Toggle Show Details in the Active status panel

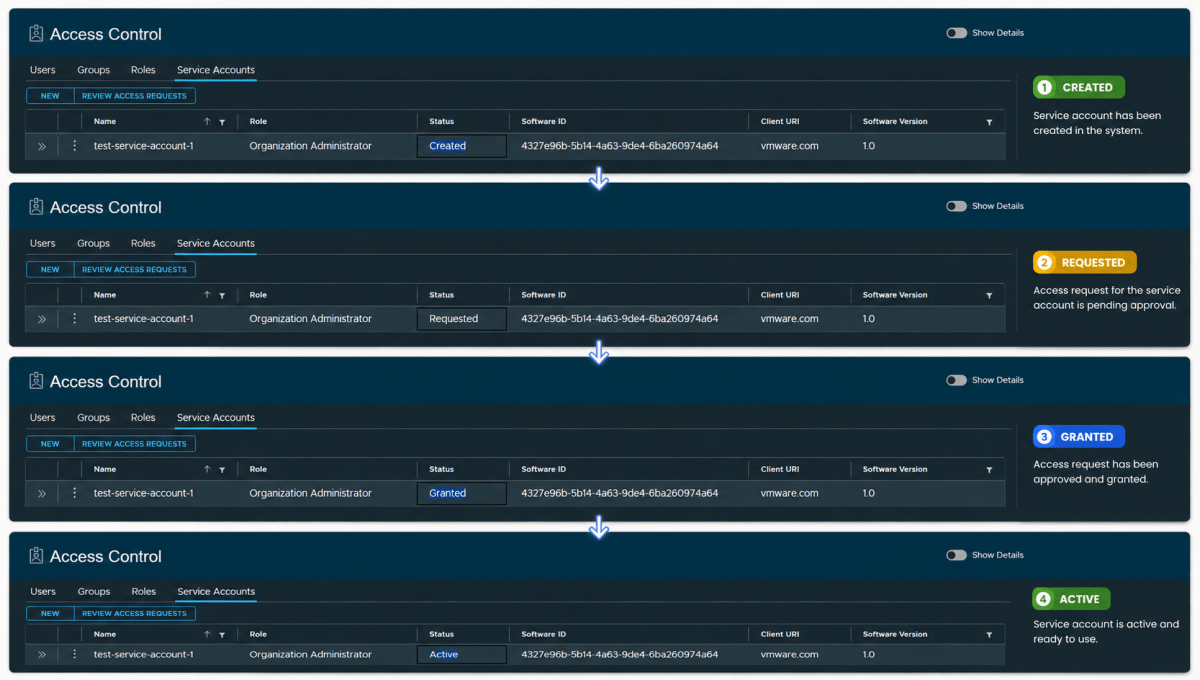(x=957, y=555)
